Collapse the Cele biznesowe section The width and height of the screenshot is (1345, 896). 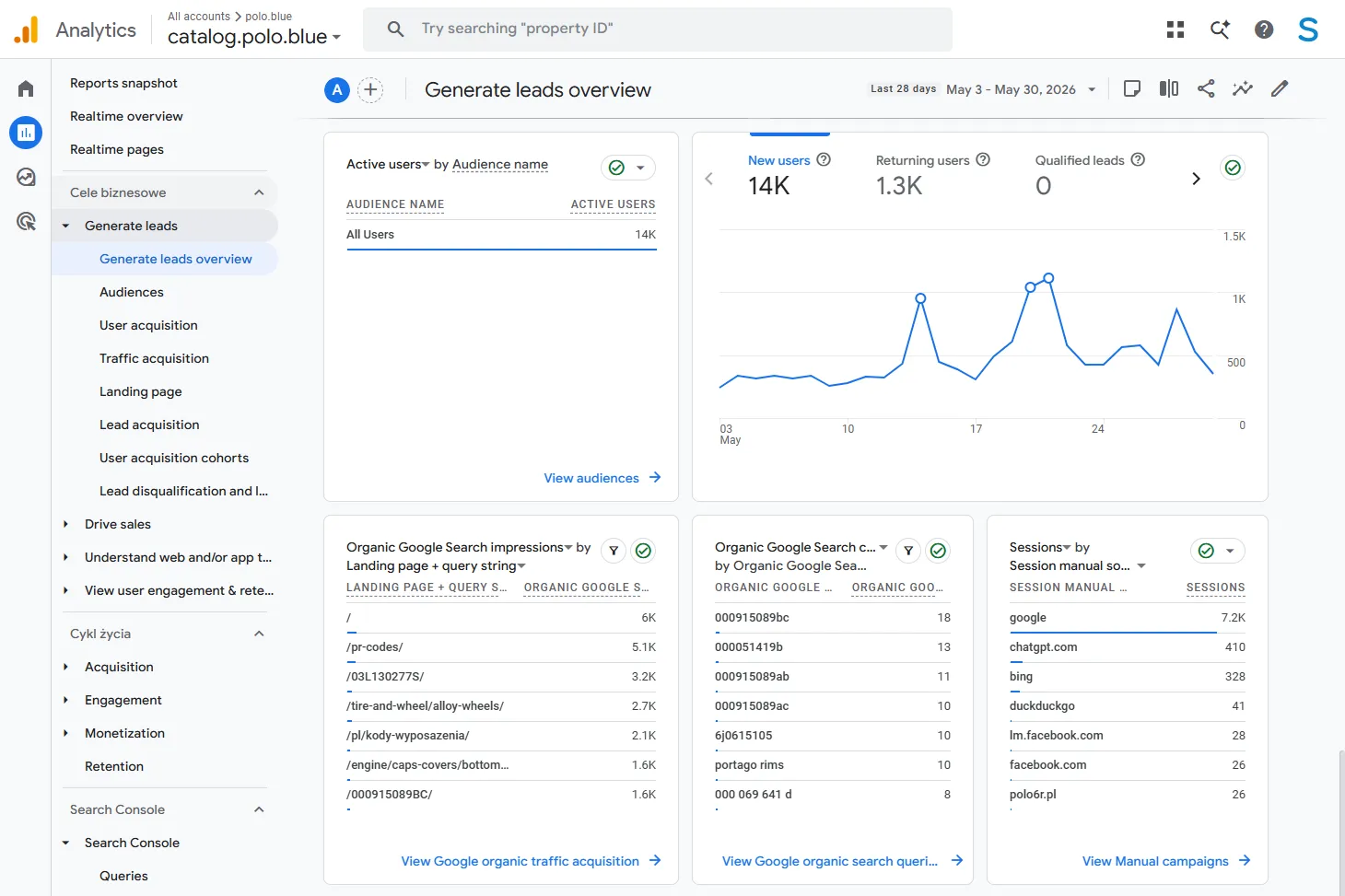259,192
